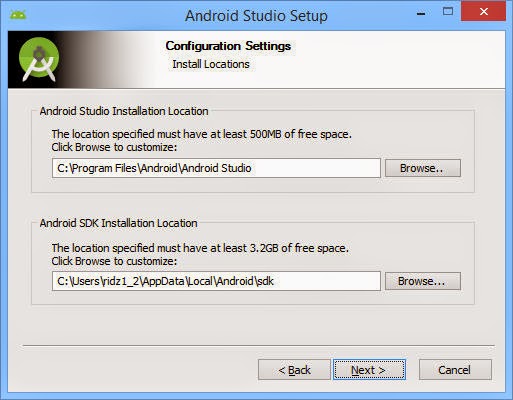Viewport: 513px width, 400px height.
Task: Click the Android SDK path field
Action: 216,281
